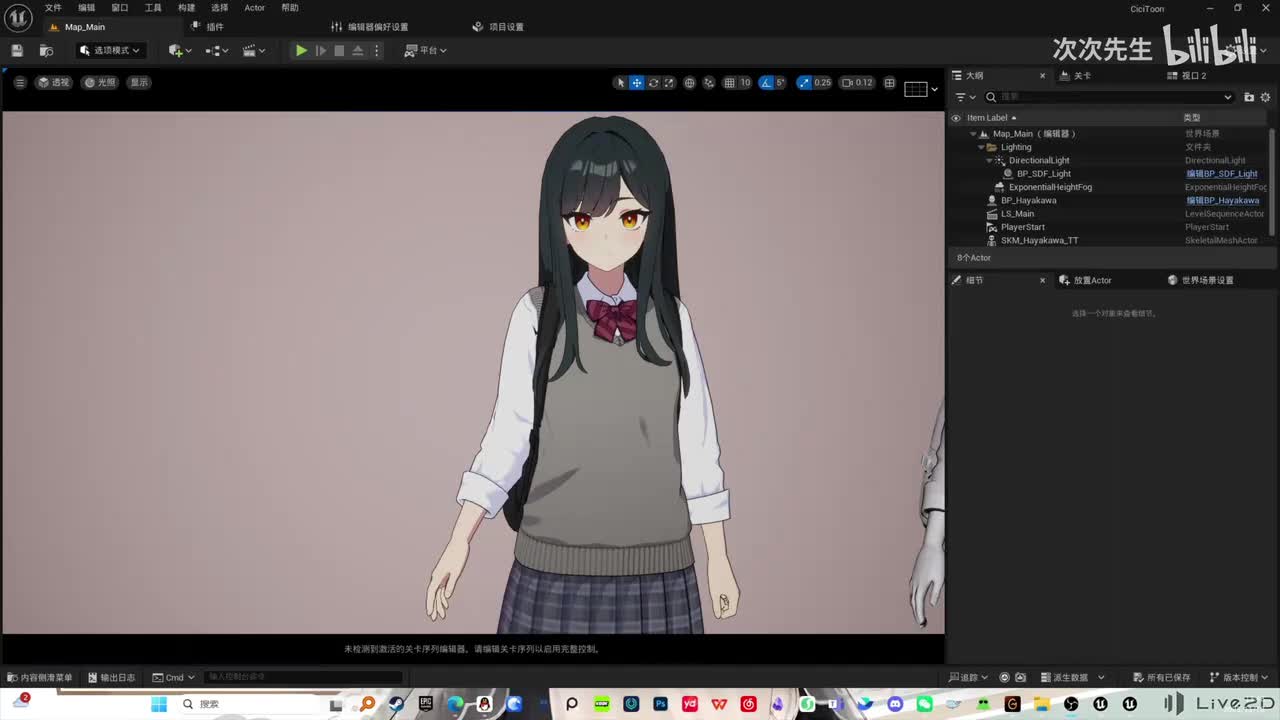The height and width of the screenshot is (720, 1280).
Task: Collapse the Lighting folder
Action: pos(981,147)
